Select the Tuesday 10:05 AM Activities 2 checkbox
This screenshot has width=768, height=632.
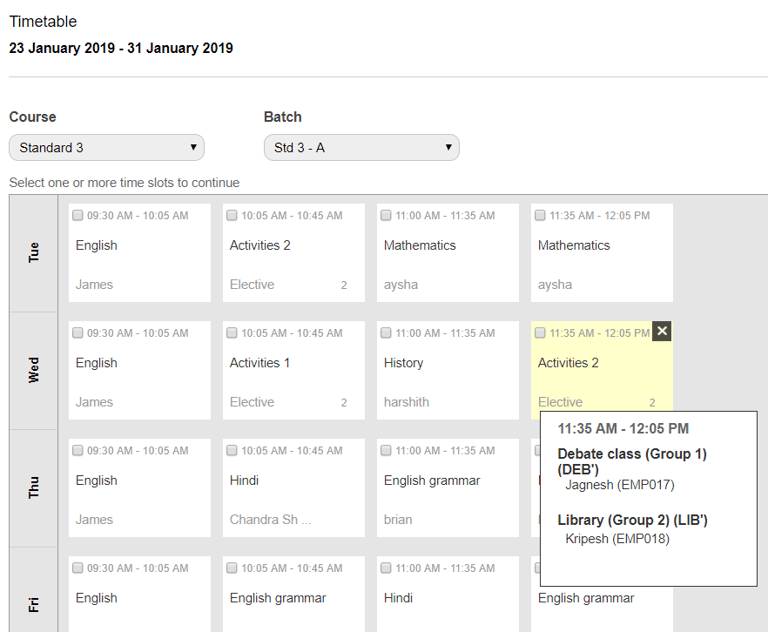[232, 216]
